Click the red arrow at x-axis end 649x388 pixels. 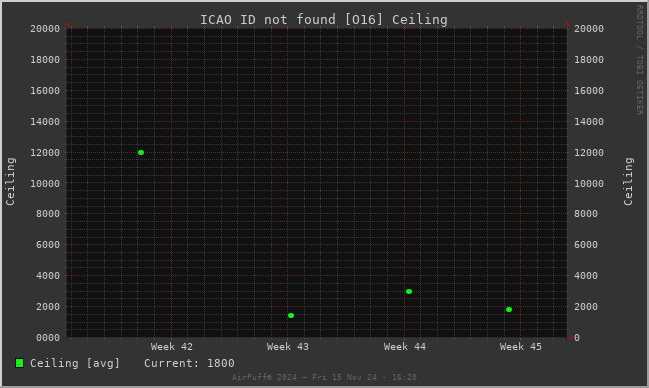pos(571,337)
